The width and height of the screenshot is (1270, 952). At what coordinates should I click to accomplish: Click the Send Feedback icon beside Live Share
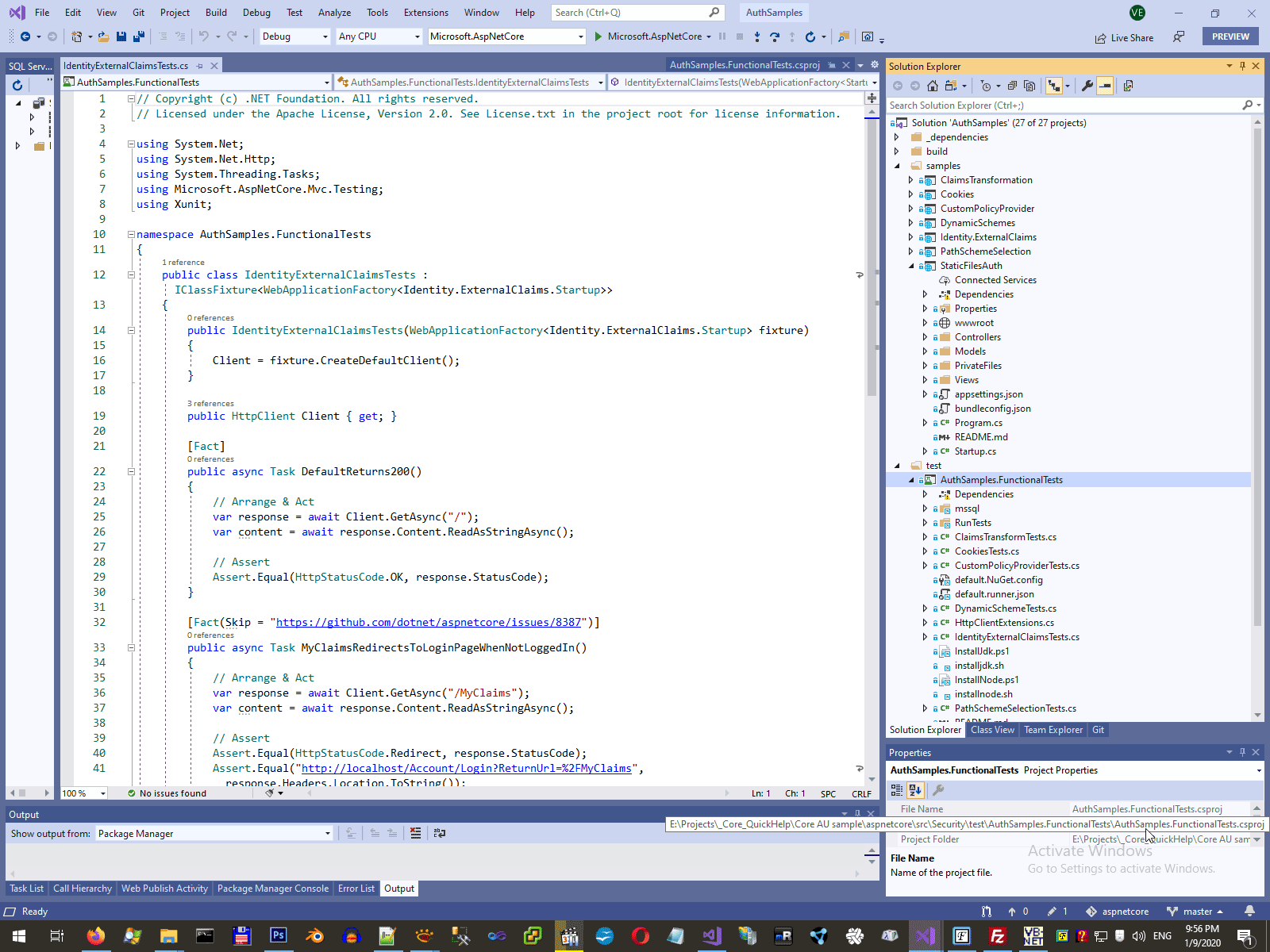pos(1179,36)
